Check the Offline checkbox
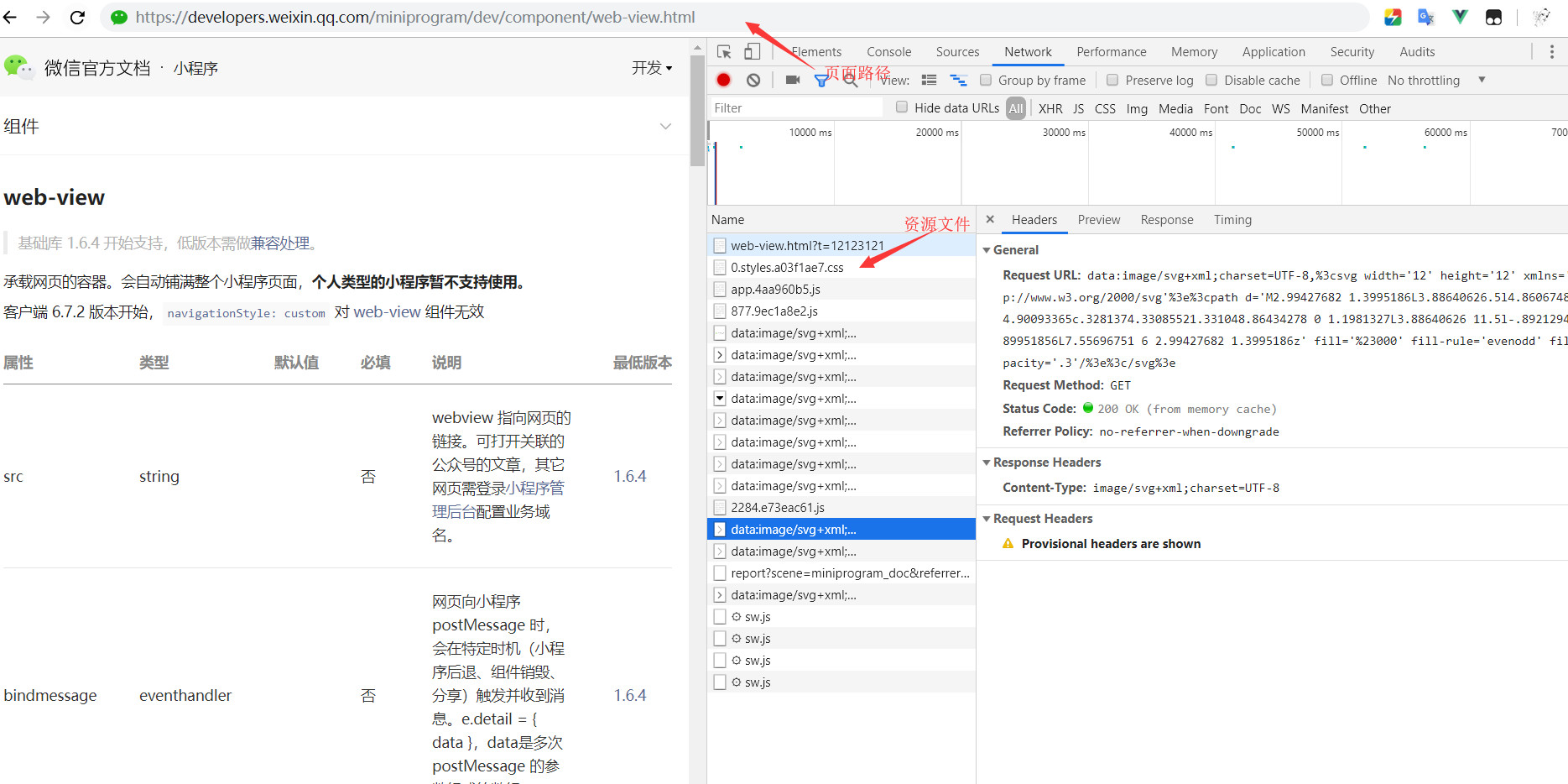This screenshot has height=784, width=1568. [x=1327, y=80]
